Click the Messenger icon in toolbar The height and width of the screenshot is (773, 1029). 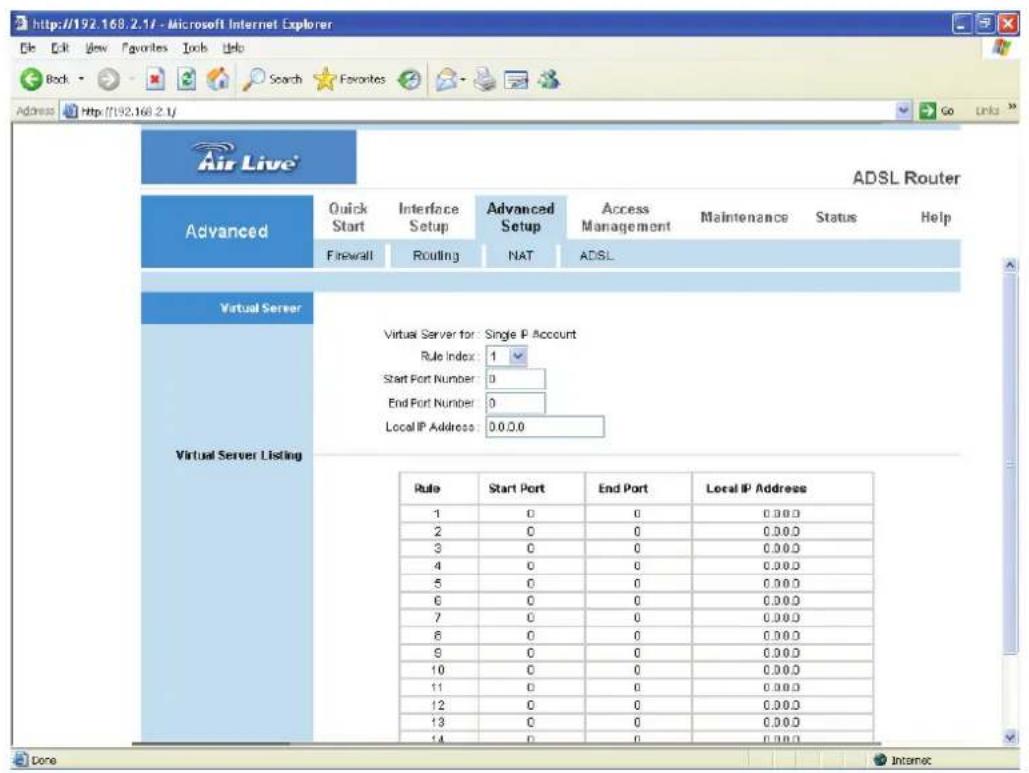tap(549, 79)
